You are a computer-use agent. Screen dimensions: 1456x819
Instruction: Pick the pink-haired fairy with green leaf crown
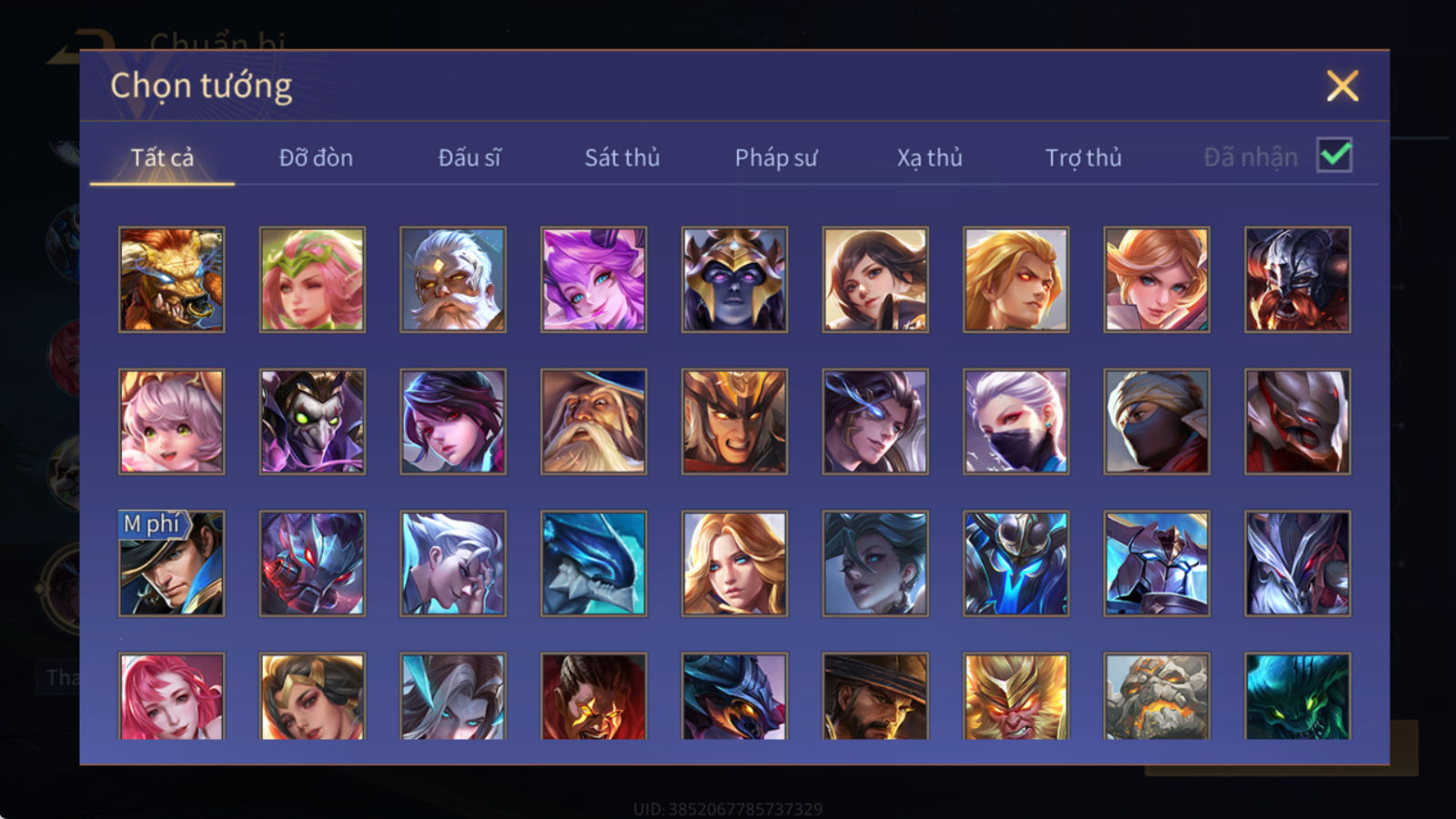[x=312, y=279]
